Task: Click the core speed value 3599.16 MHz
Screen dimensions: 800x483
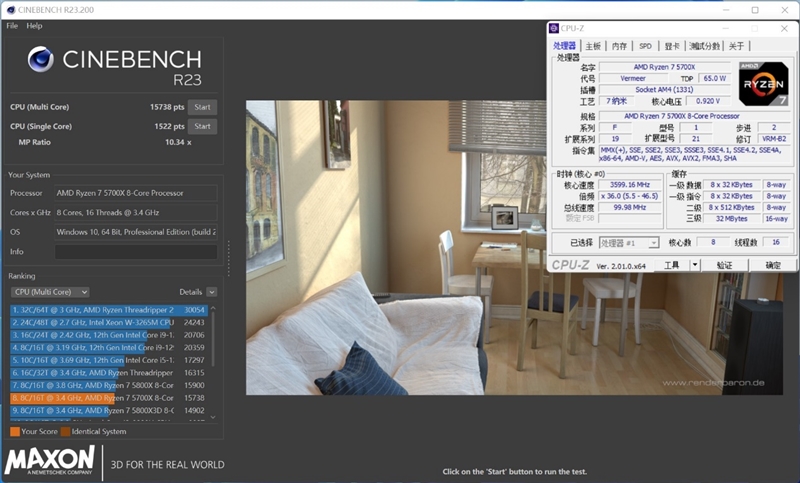Action: 630,185
